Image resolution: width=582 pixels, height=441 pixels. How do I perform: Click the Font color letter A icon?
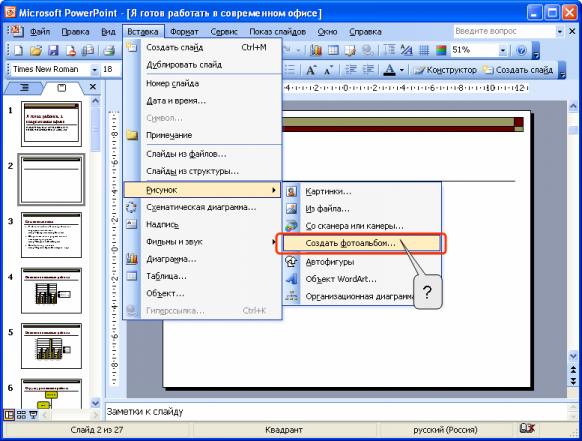(389, 69)
